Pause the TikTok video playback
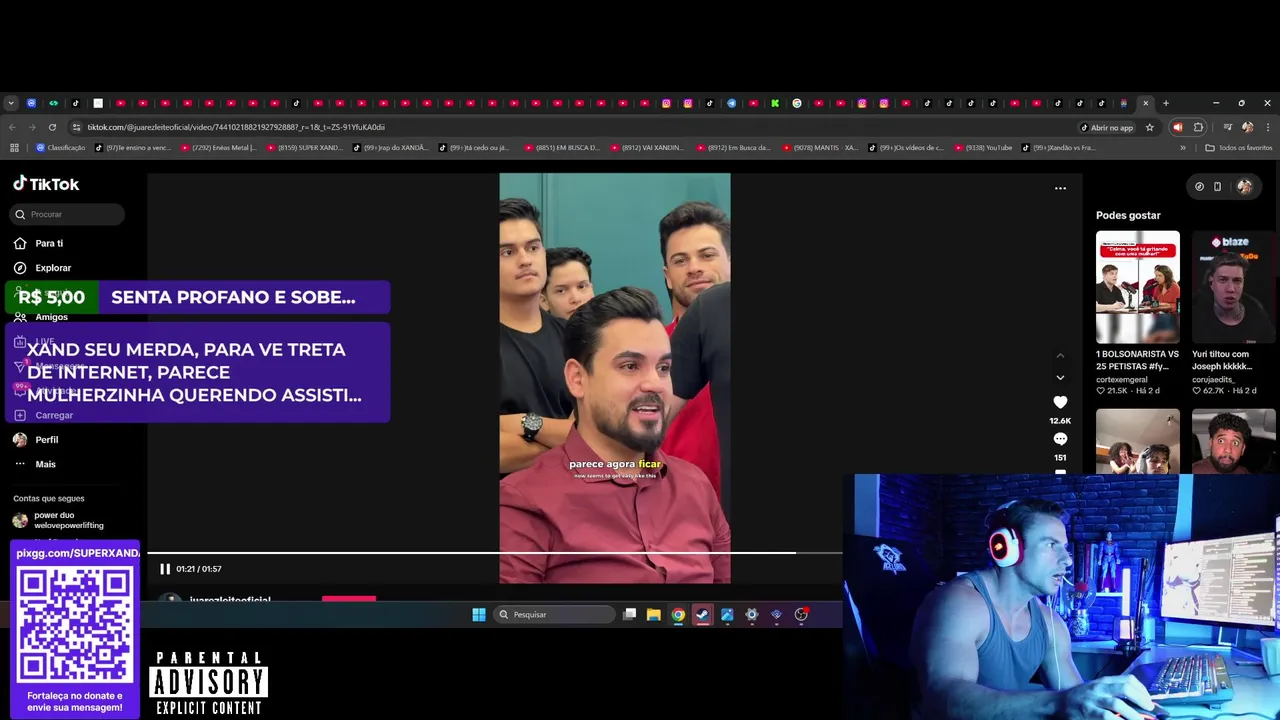The height and width of the screenshot is (720, 1280). tap(165, 569)
